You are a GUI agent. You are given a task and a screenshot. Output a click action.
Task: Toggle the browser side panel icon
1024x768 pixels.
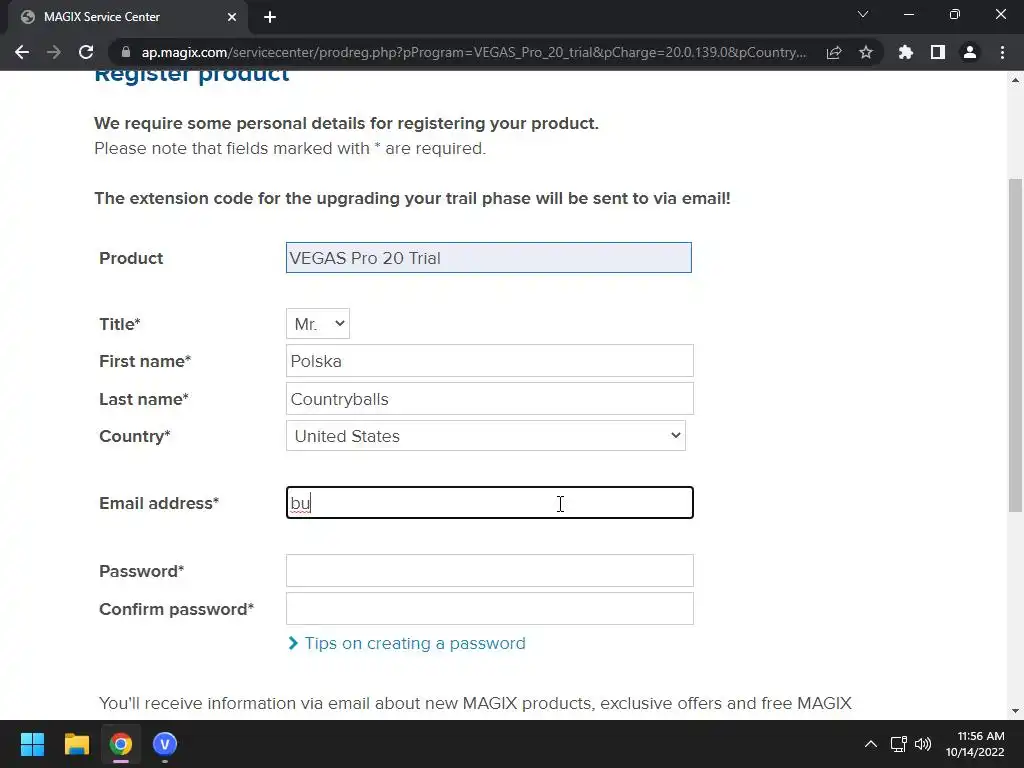pos(938,52)
